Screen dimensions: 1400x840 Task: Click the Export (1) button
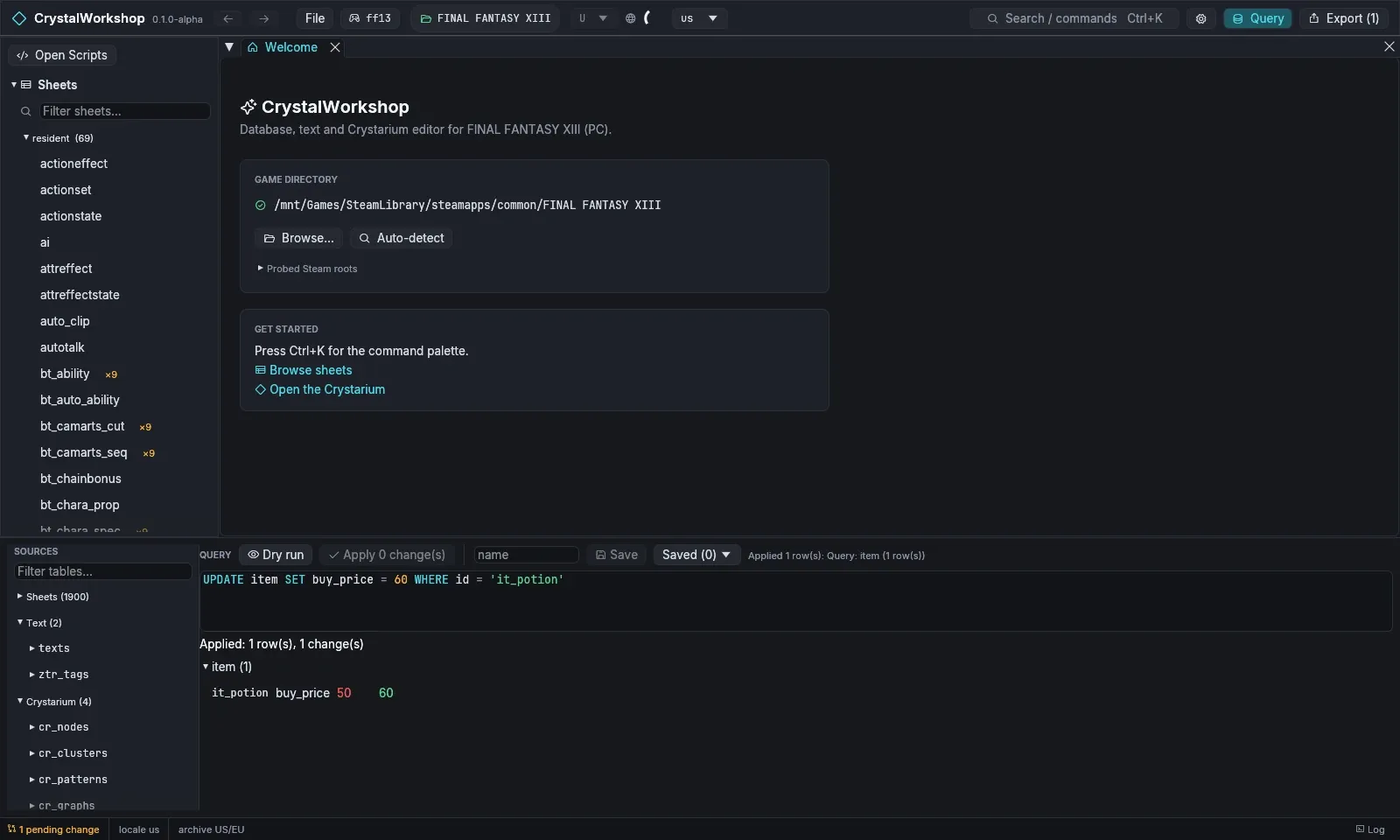tap(1343, 18)
